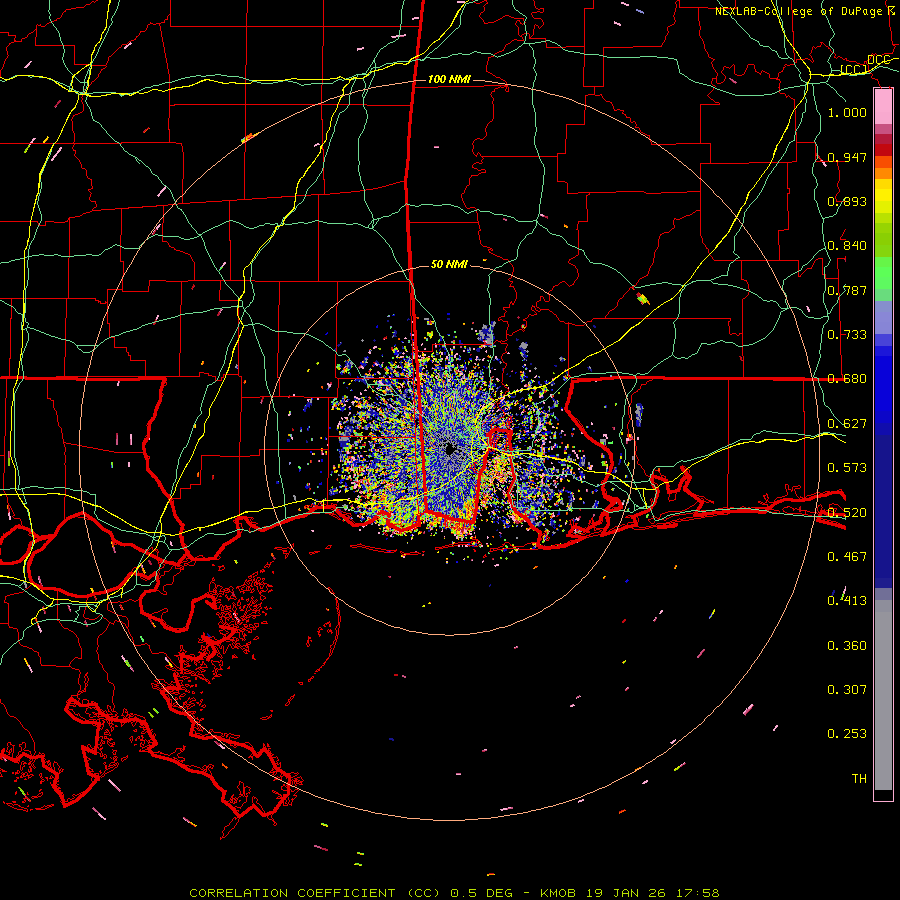900x900 pixels.
Task: Click the 0.947 scale value
Action: point(847,157)
